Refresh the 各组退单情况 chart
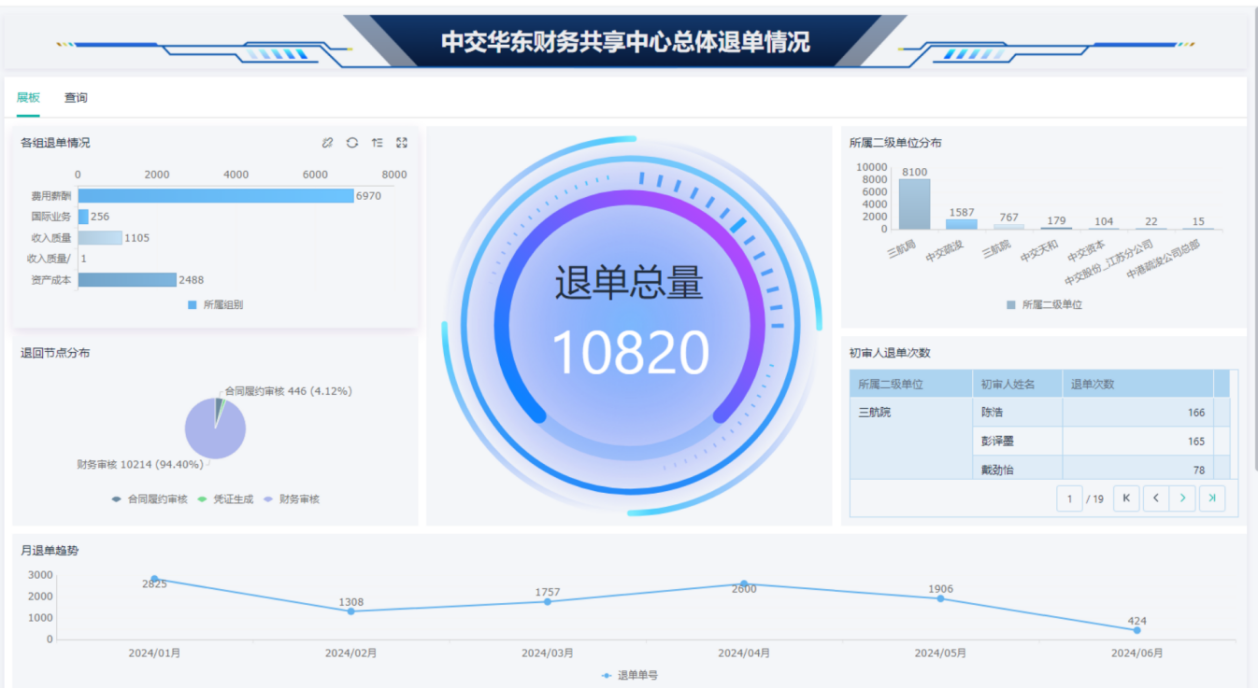 tap(352, 143)
